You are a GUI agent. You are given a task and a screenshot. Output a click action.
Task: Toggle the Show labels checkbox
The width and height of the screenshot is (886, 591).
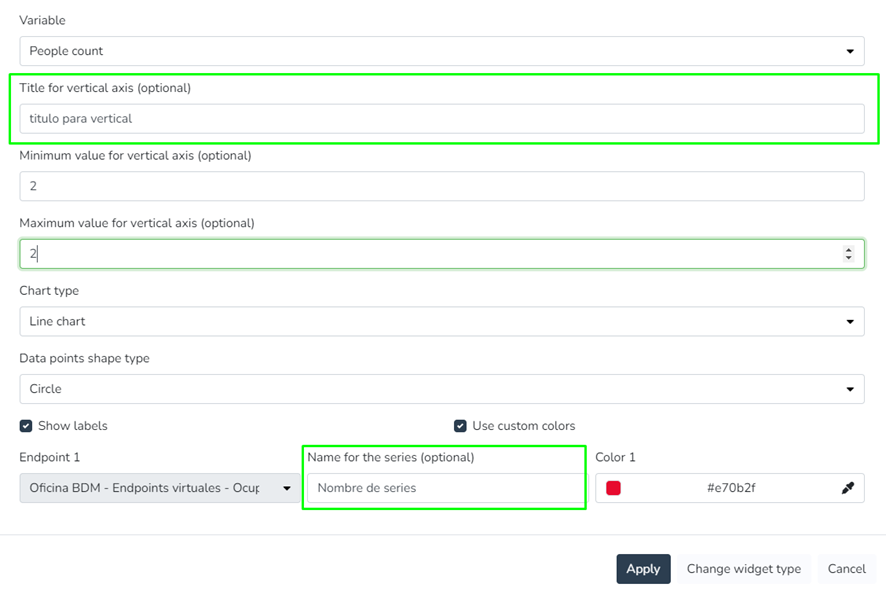[26, 426]
